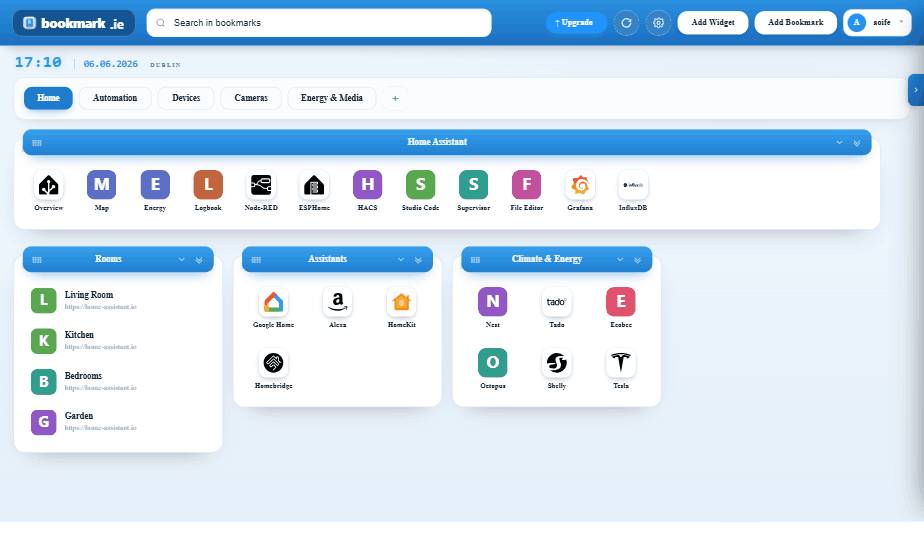Open the Tado bookmark
Image resolution: width=924 pixels, height=540 pixels.
(x=557, y=302)
